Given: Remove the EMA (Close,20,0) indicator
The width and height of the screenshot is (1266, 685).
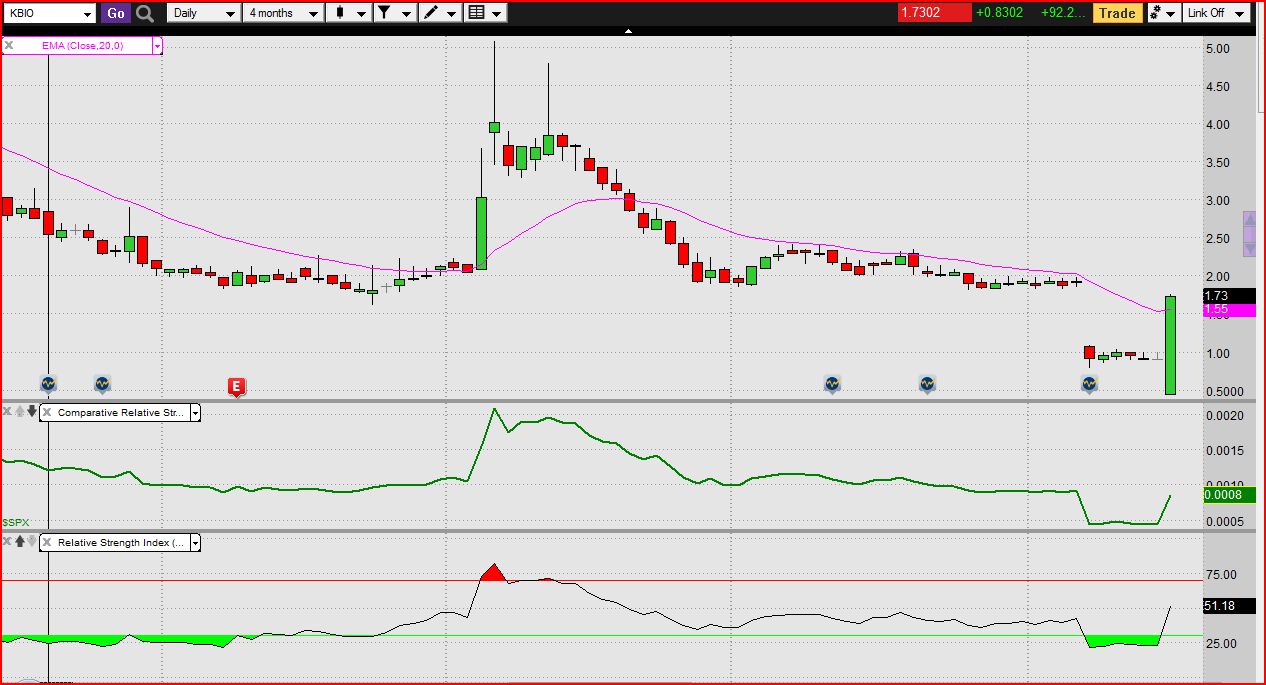Looking at the screenshot, I should 9,46.
